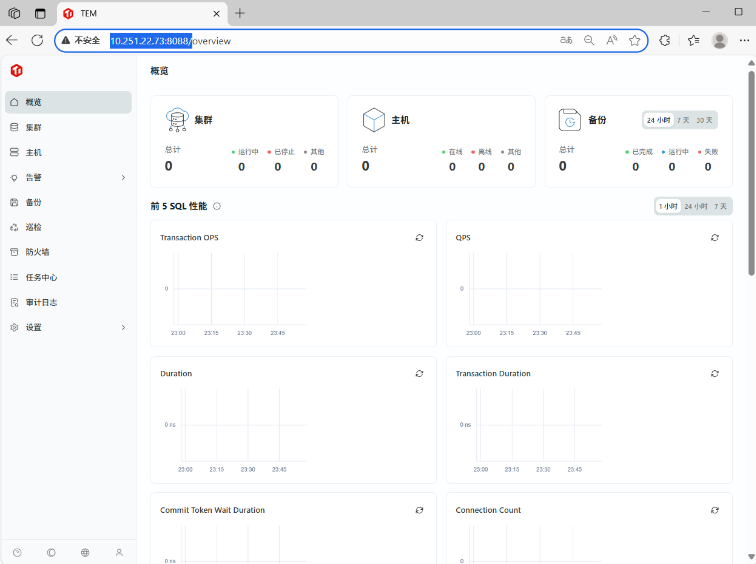The width and height of the screenshot is (756, 564).
Task: Open 审计日志 from the sidebar
Action: (x=41, y=302)
